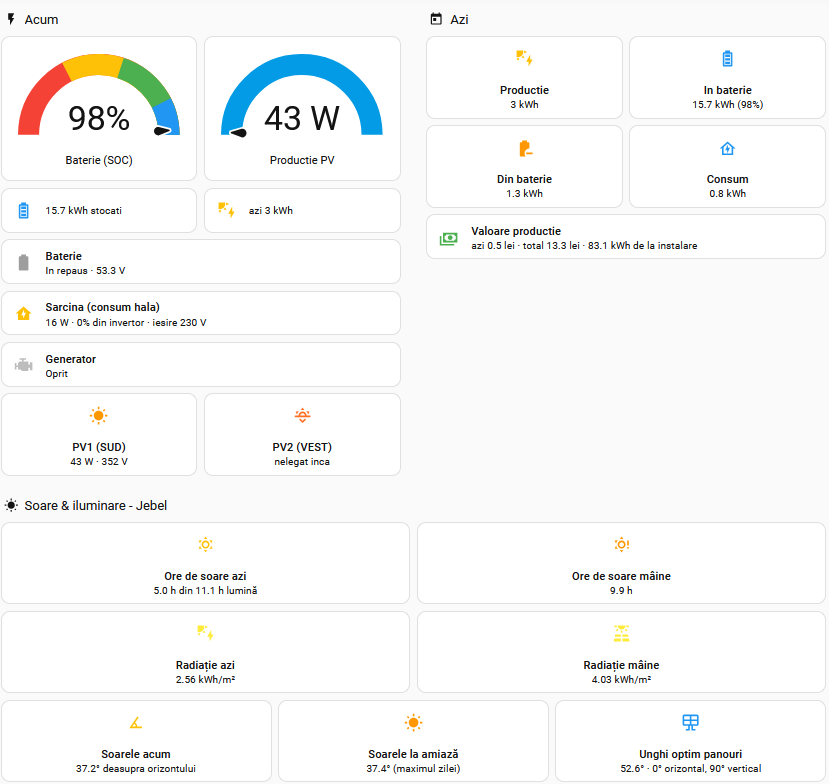Click the sun icon beside Soare & iluminare
829x784 pixels.
click(11, 505)
